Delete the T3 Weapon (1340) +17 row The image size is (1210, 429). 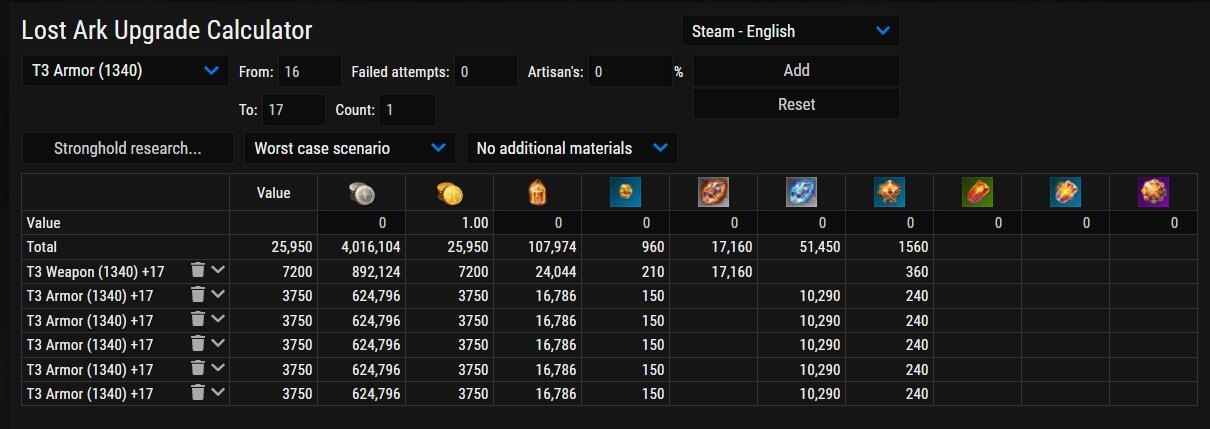coord(198,270)
